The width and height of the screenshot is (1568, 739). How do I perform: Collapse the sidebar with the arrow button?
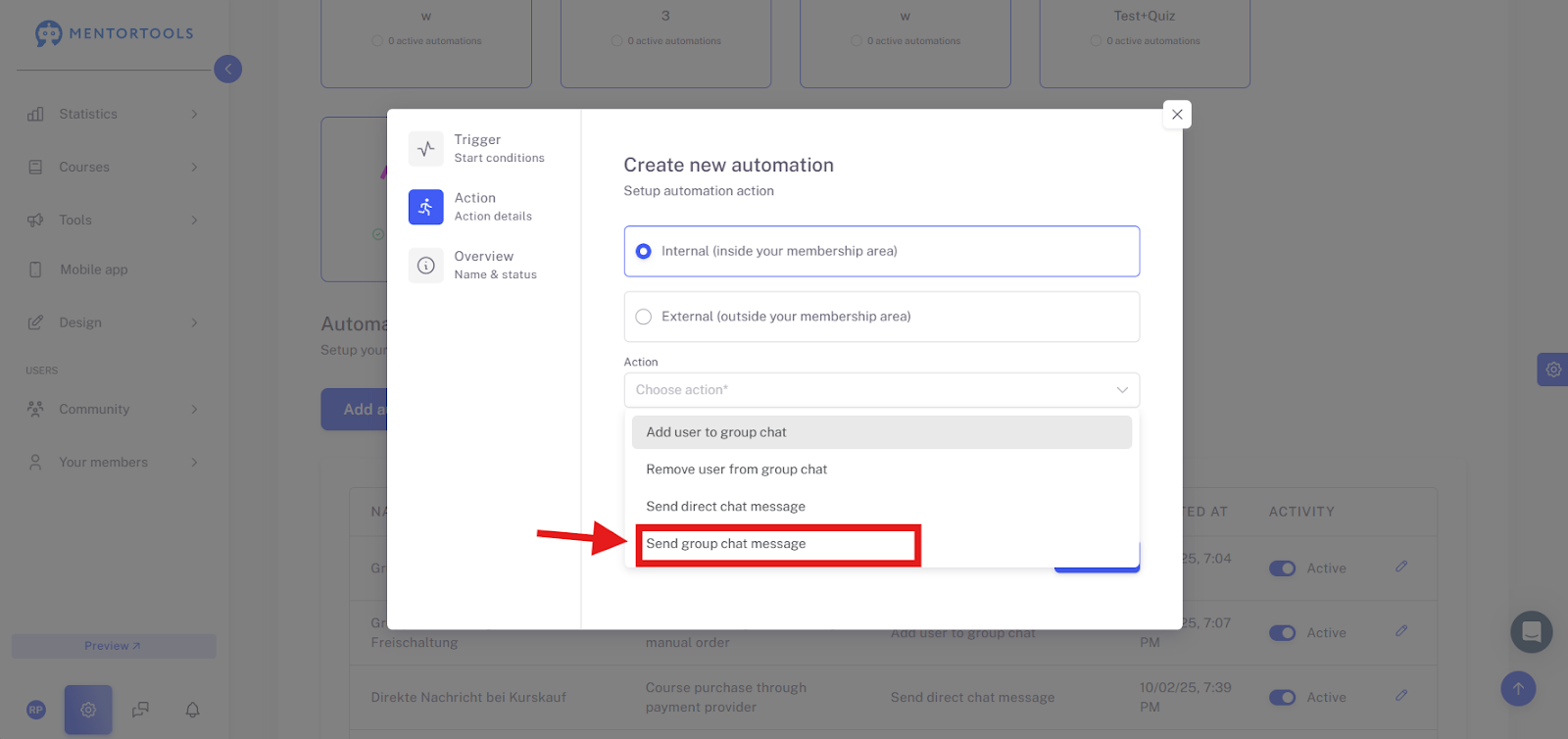[x=227, y=69]
